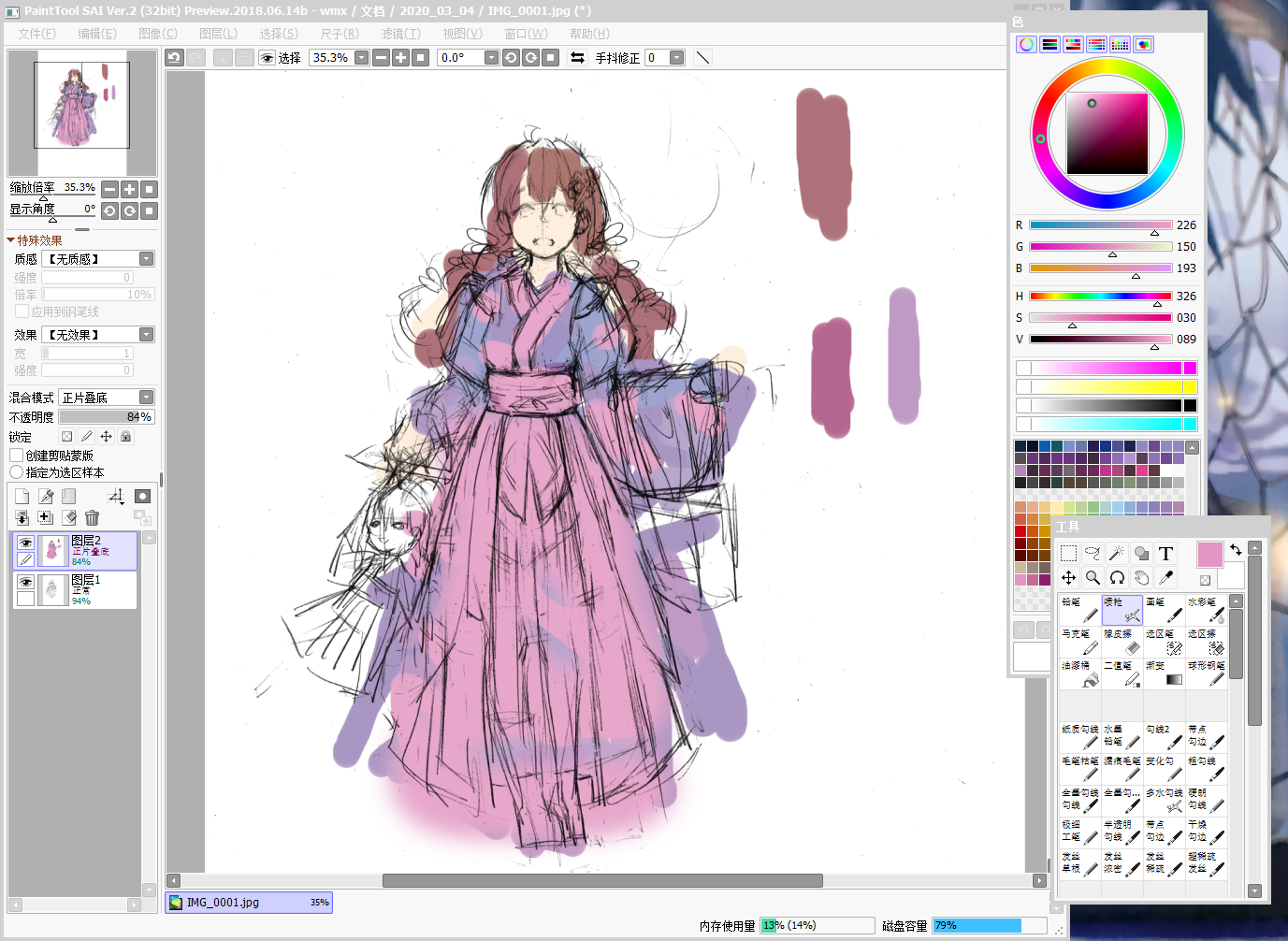The height and width of the screenshot is (941, 1288).
Task: Open the 滤镜(T) menu
Action: pos(400,34)
